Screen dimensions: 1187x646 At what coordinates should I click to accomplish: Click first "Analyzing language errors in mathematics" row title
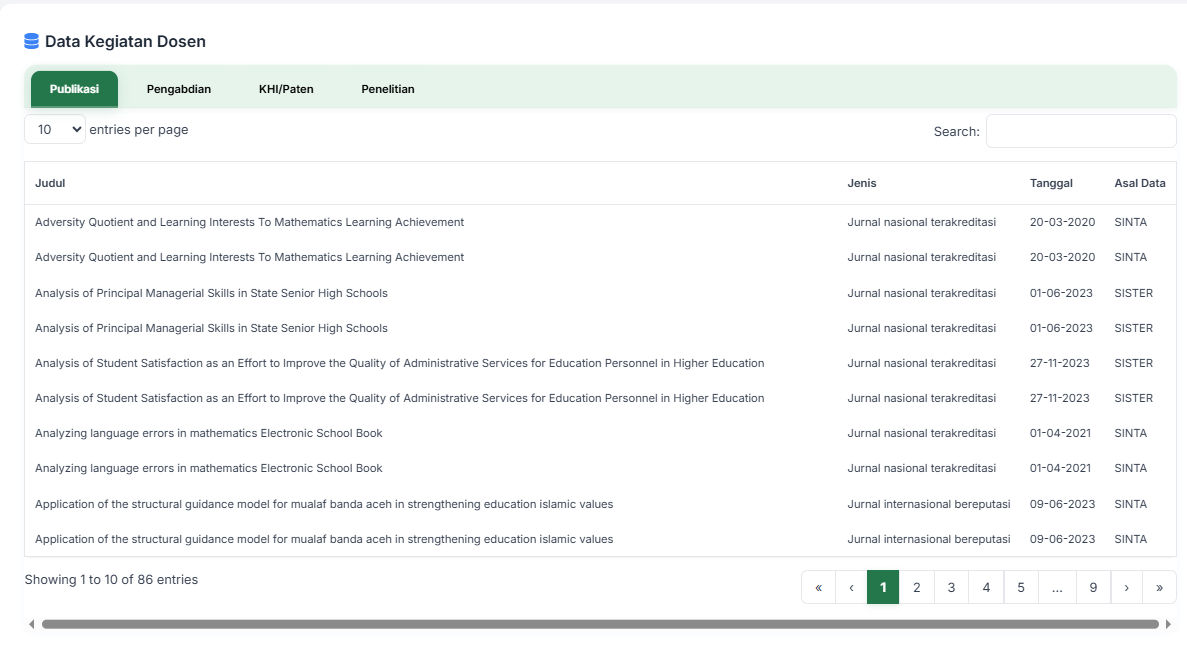(208, 433)
